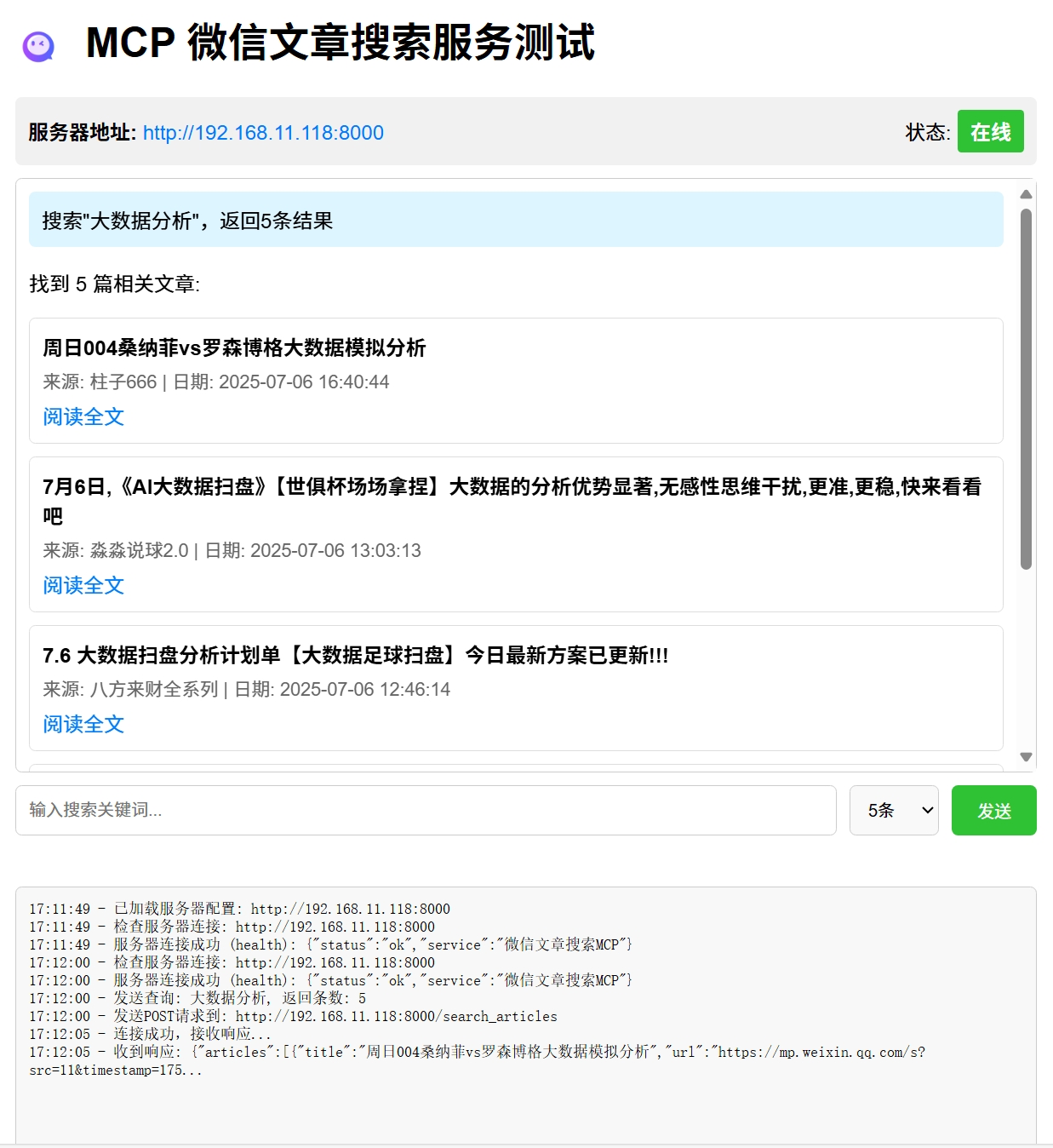Click log line 17:12:05 连接成功, 接收响应
Image resolution: width=1053 pixels, height=1148 pixels.
[151, 1034]
